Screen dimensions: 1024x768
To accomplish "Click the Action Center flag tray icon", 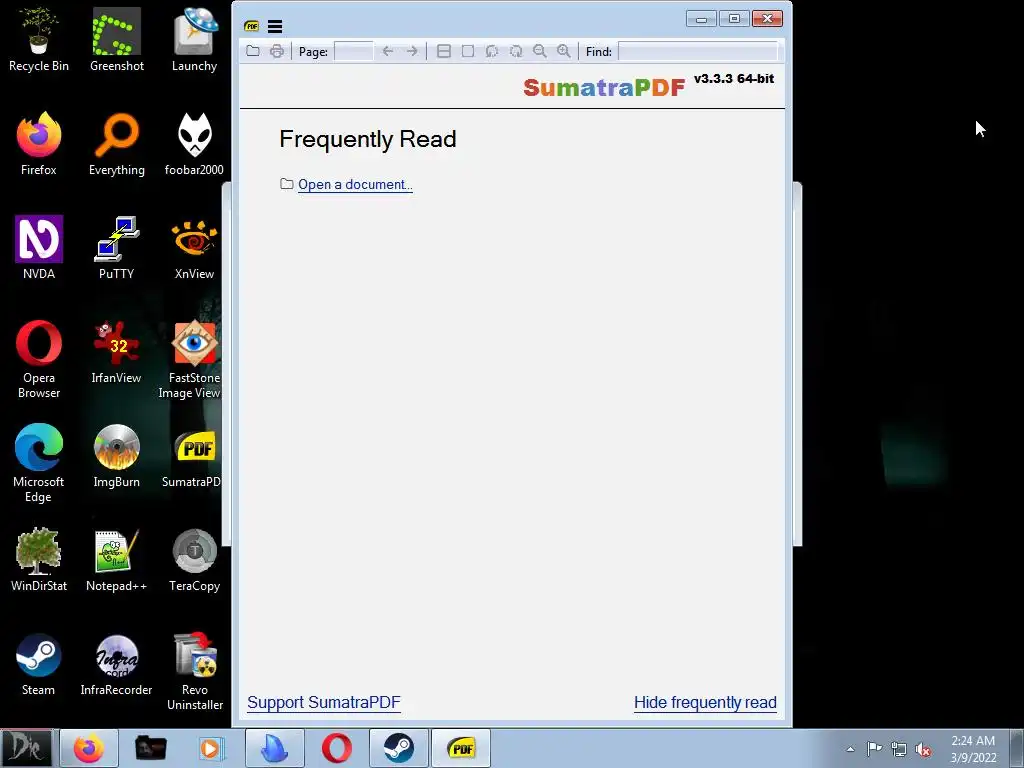I will (874, 749).
